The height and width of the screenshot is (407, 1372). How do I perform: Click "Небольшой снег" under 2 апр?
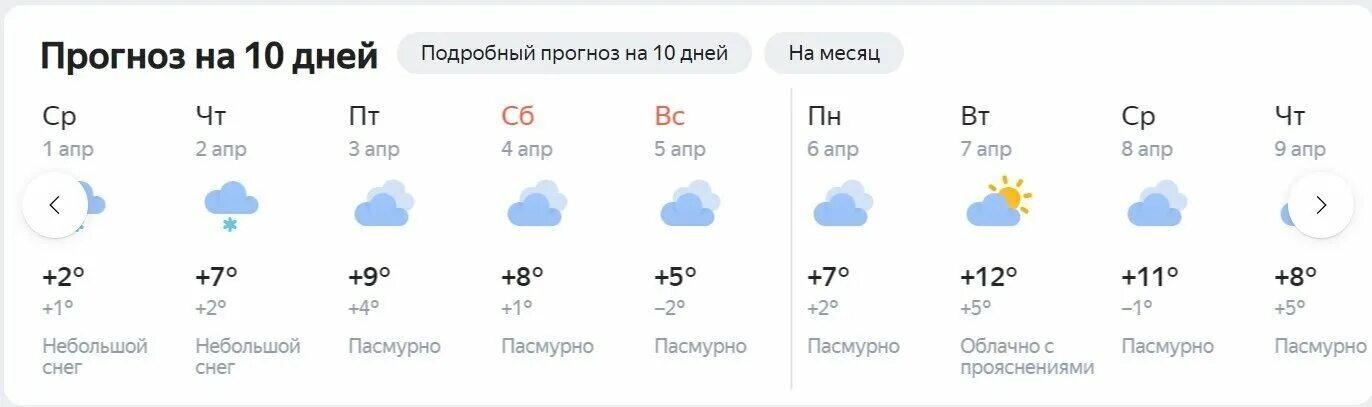tap(248, 357)
